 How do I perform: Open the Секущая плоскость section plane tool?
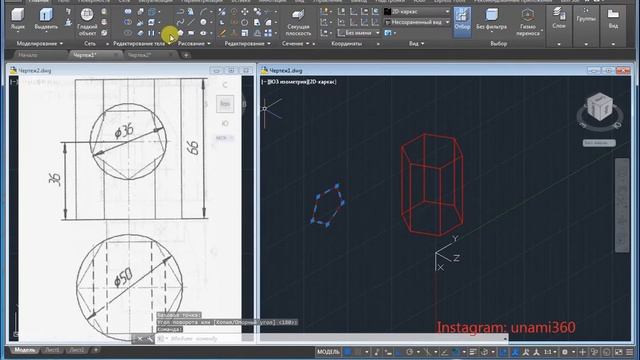pos(298,22)
